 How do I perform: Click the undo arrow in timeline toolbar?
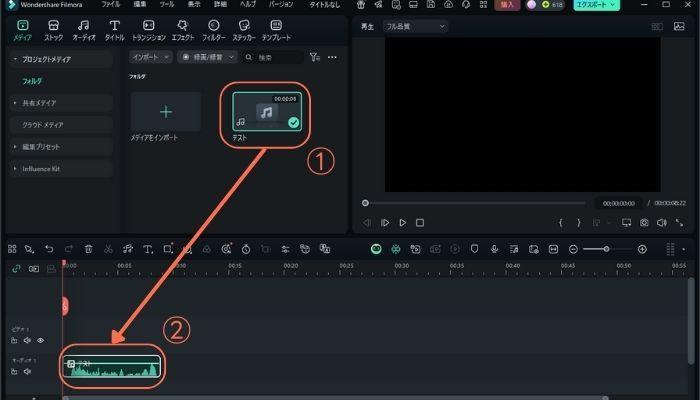pos(49,248)
